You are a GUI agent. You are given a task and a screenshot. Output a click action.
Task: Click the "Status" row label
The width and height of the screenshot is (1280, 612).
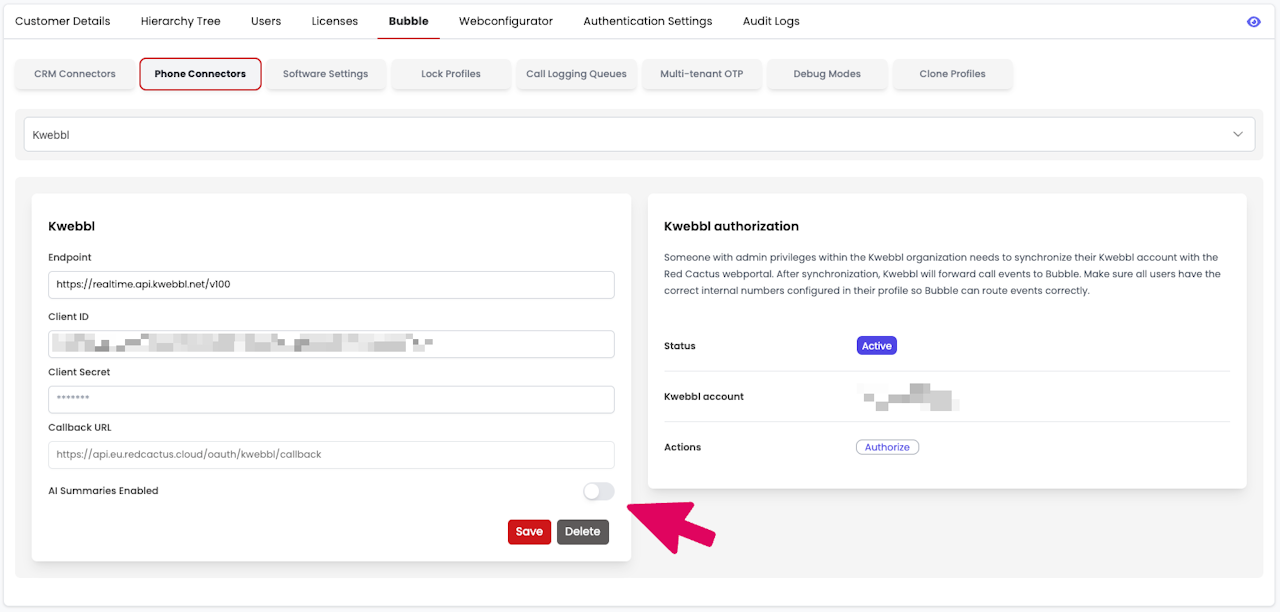680,346
